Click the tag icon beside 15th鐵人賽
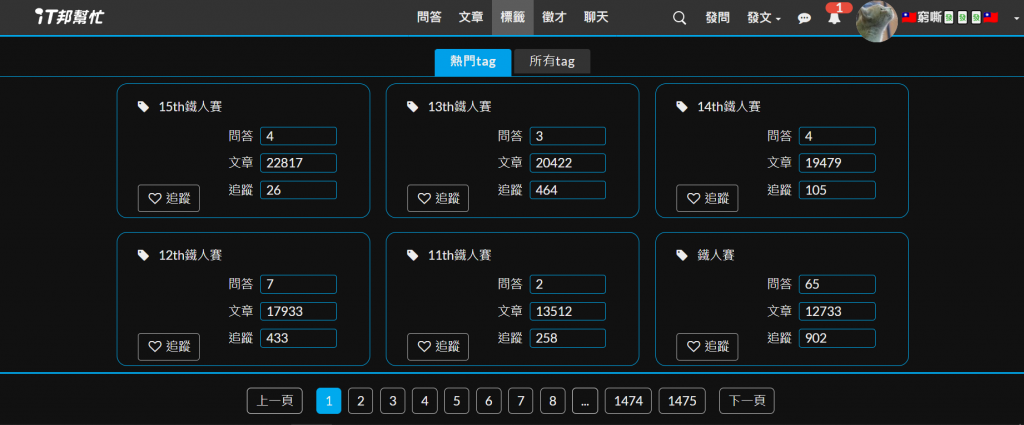The image size is (1024, 425). (x=143, y=106)
